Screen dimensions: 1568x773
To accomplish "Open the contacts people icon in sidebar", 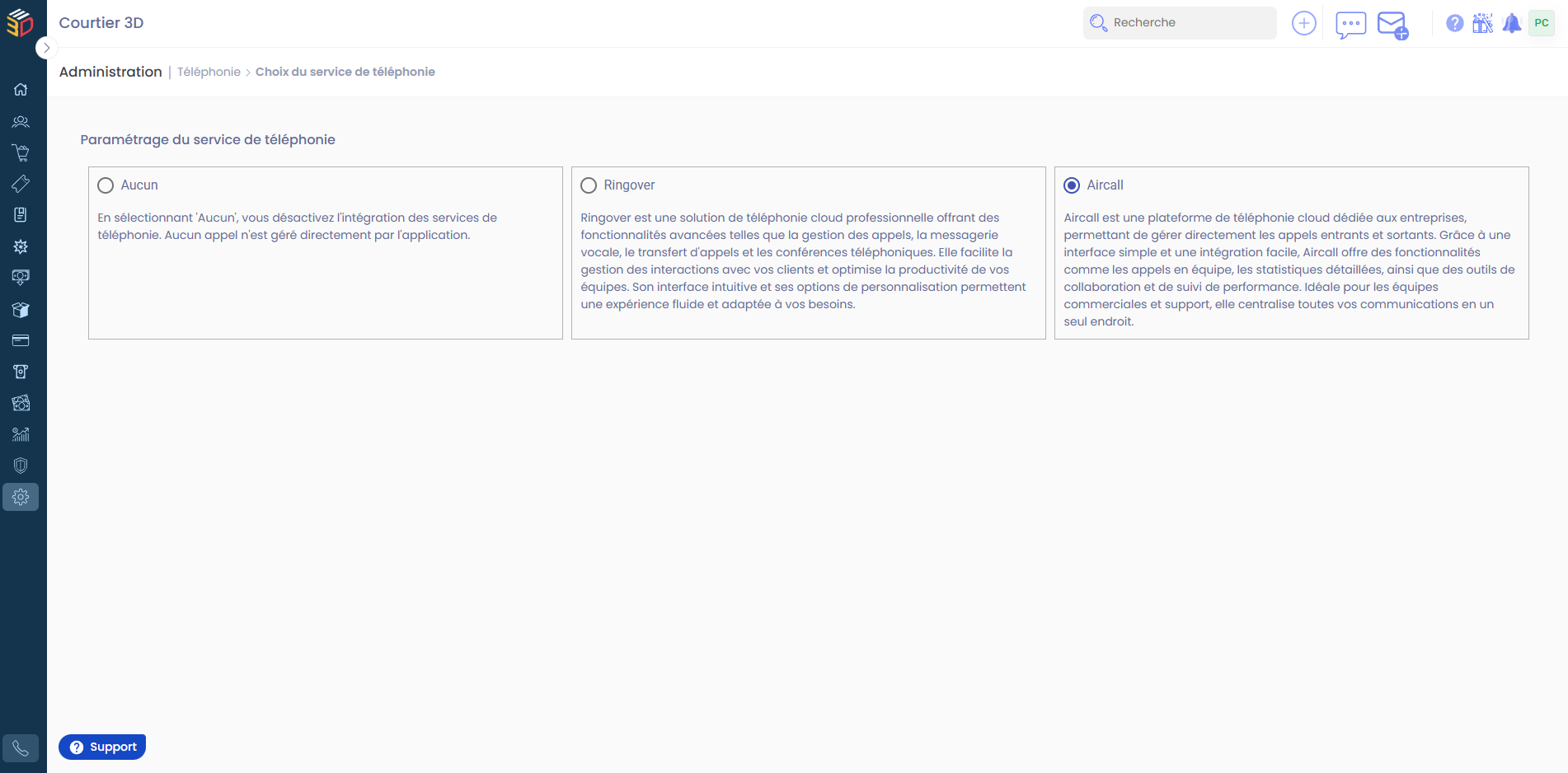I will (21, 122).
